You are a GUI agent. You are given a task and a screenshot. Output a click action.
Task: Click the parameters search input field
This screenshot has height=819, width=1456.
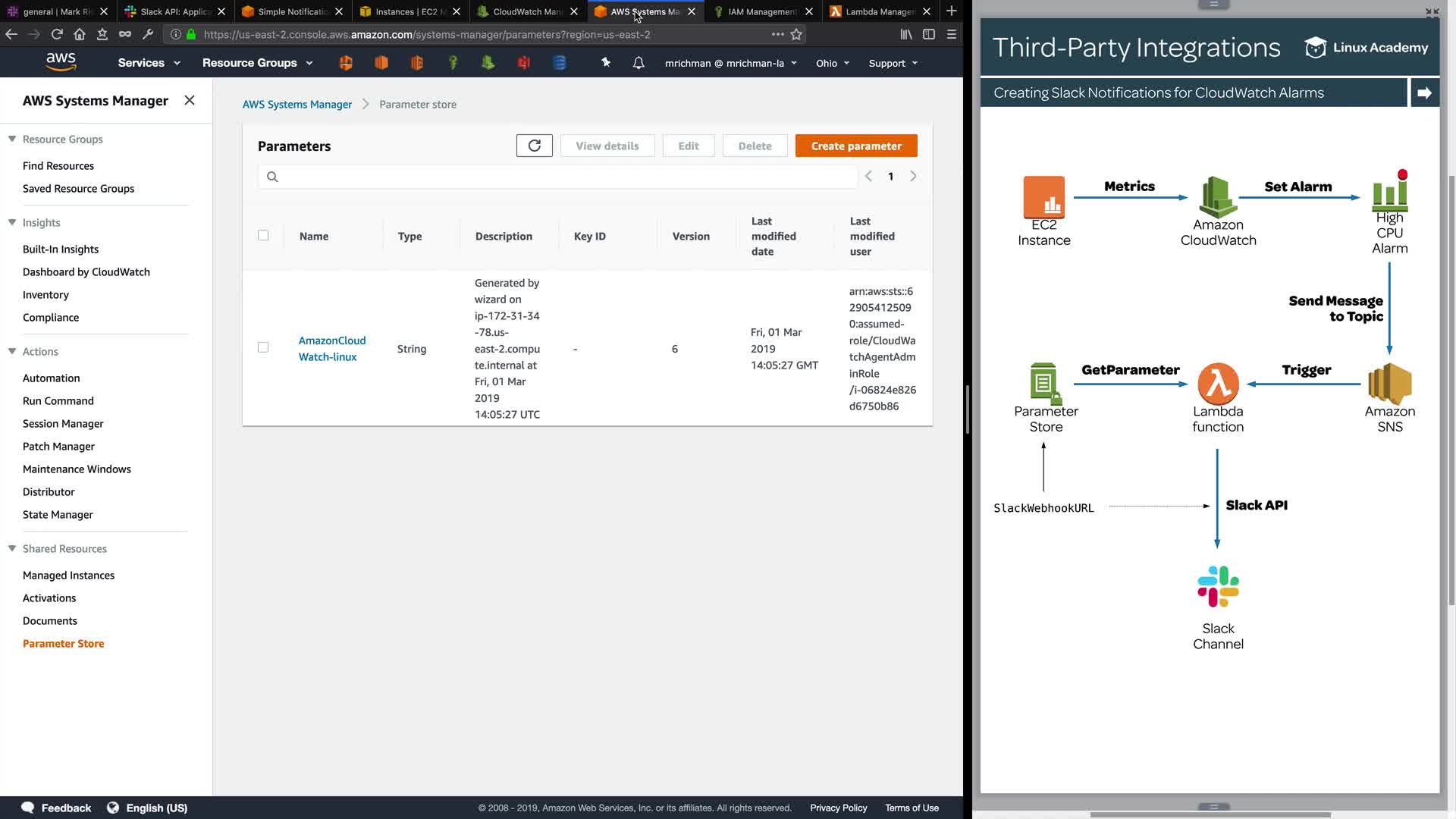[x=561, y=177]
